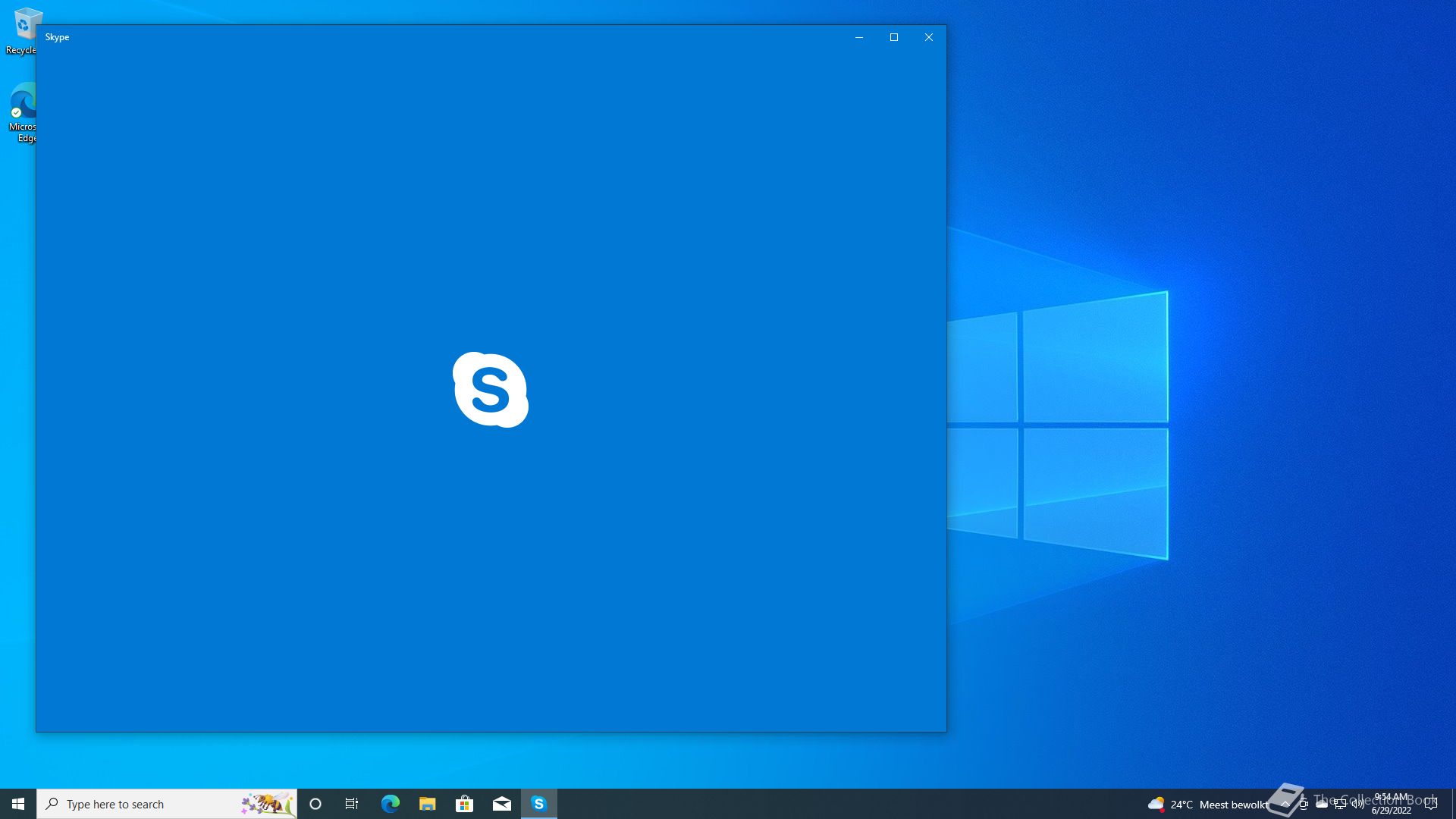Open the network status tray icon

tap(1340, 804)
